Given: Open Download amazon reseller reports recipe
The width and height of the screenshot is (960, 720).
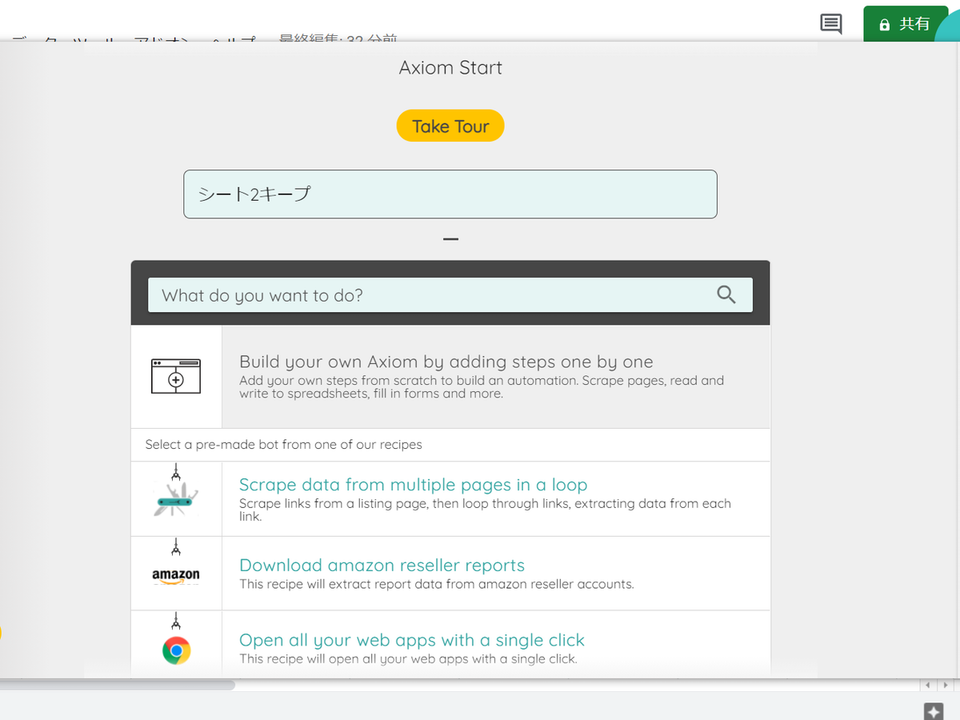Looking at the screenshot, I should point(381,564).
